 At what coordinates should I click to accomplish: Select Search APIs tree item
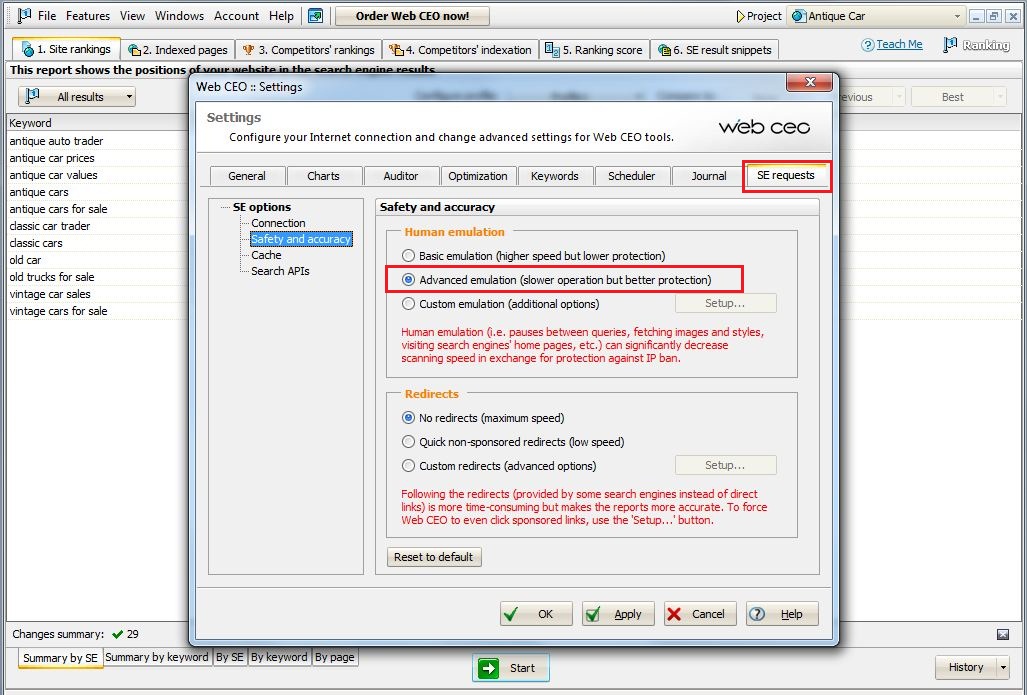(x=280, y=271)
